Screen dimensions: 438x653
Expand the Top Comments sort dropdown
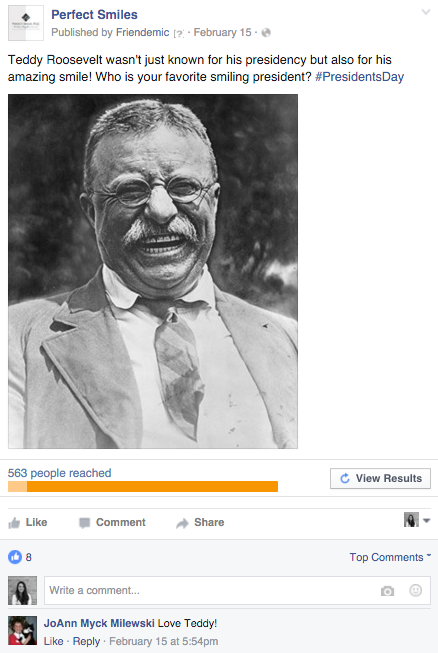coord(390,557)
